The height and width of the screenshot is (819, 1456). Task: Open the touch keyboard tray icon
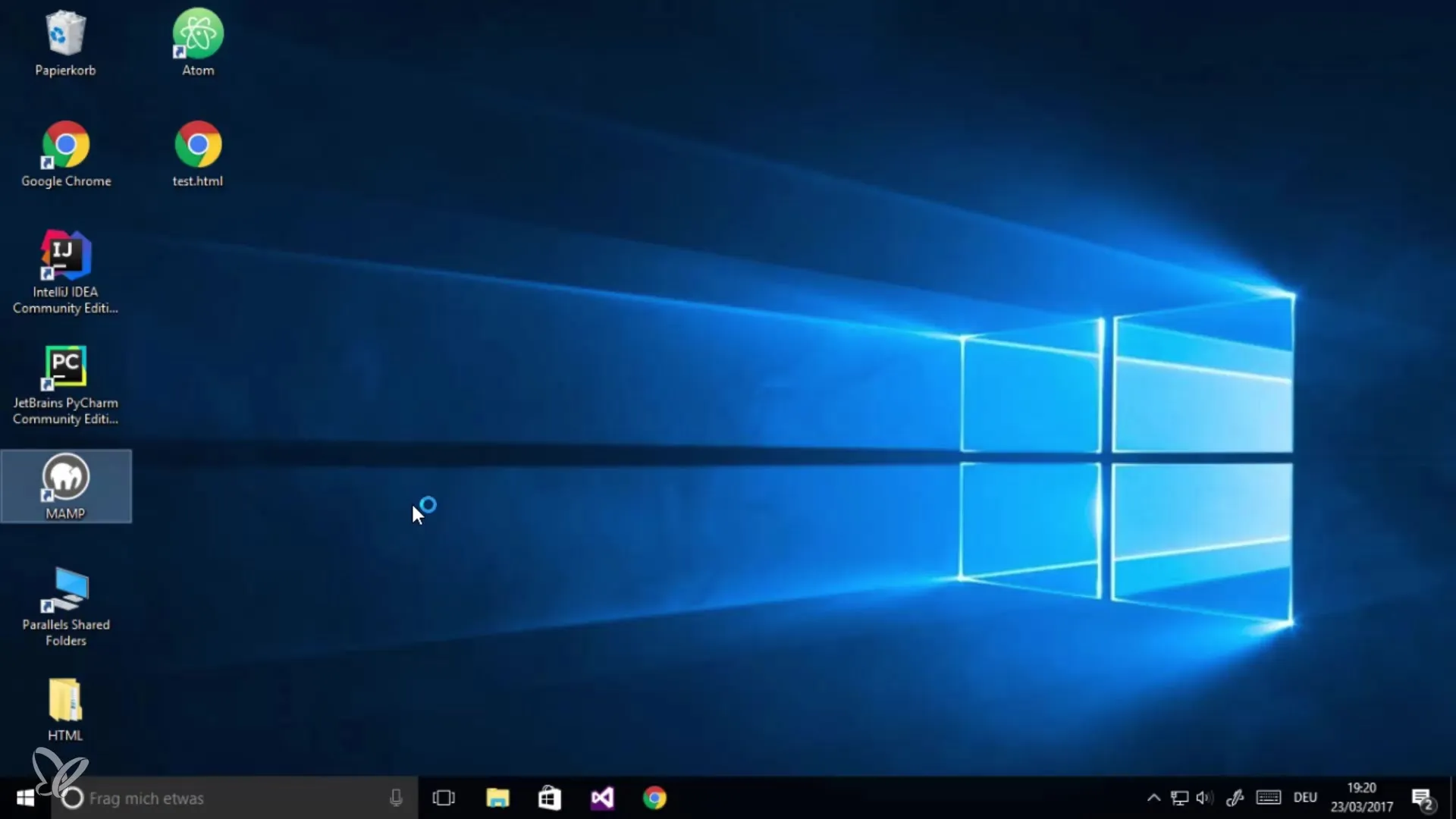1269,798
